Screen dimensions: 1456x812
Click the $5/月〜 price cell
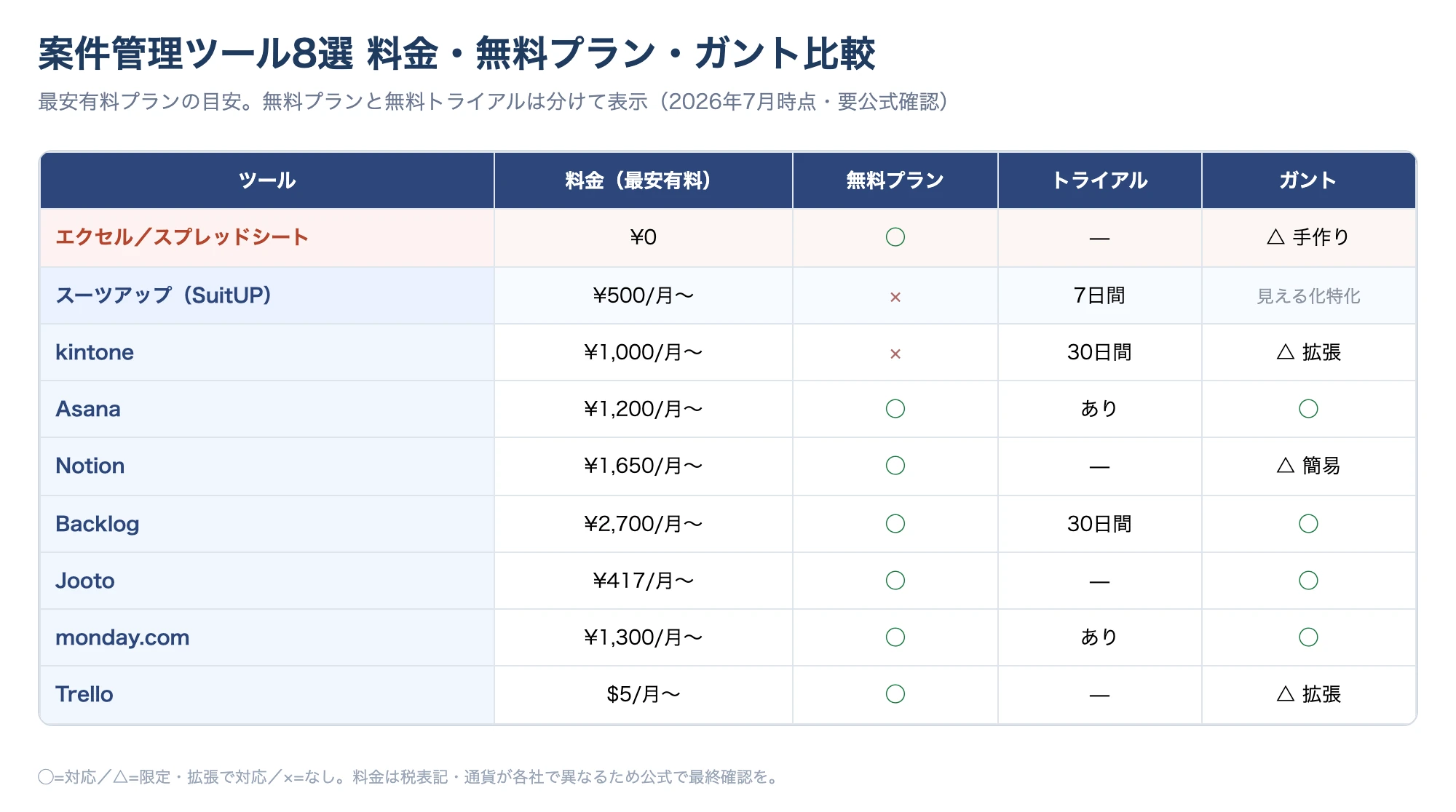coord(644,694)
